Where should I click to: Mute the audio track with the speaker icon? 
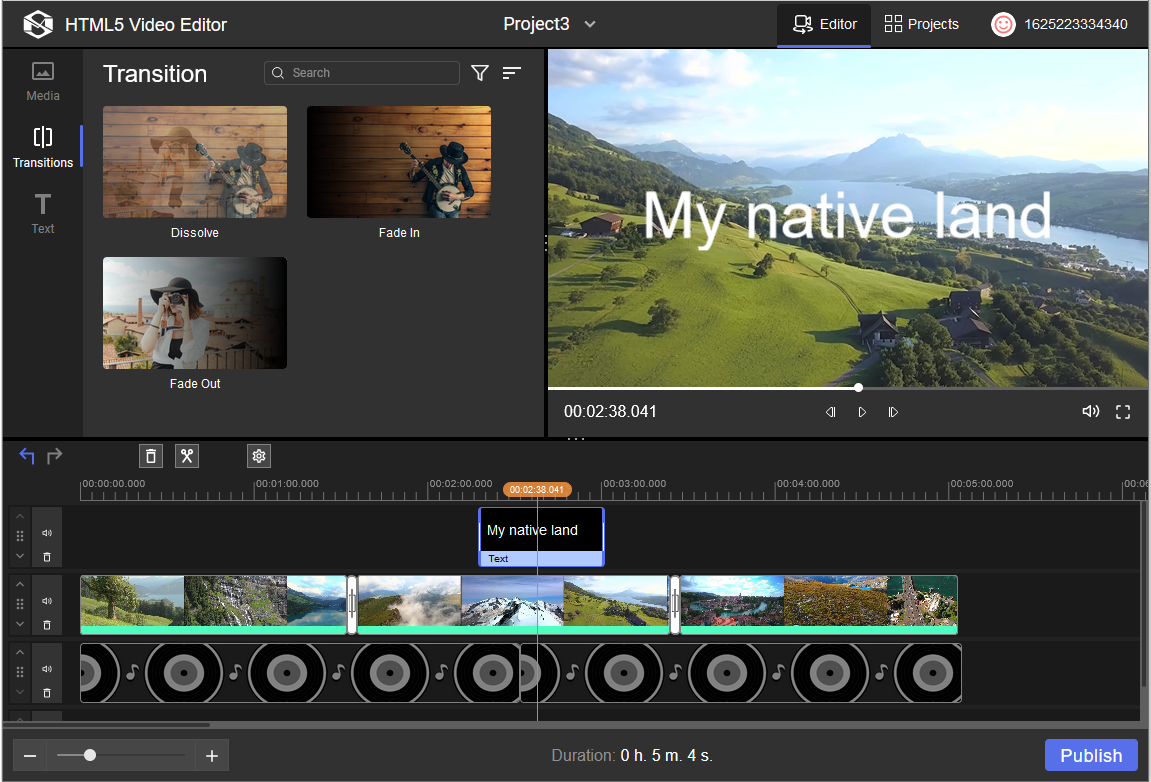47,671
